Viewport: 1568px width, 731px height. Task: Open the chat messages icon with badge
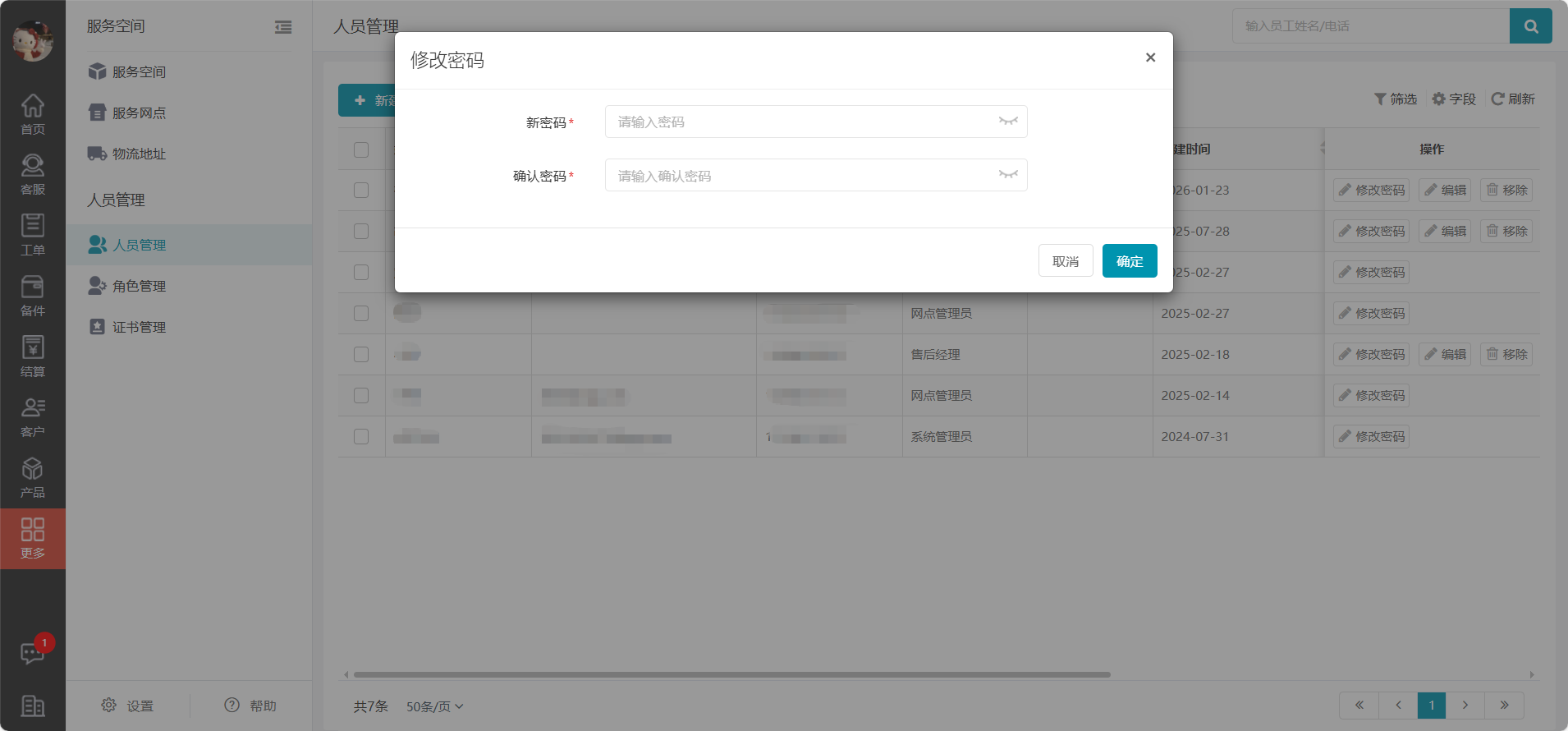pos(33,653)
